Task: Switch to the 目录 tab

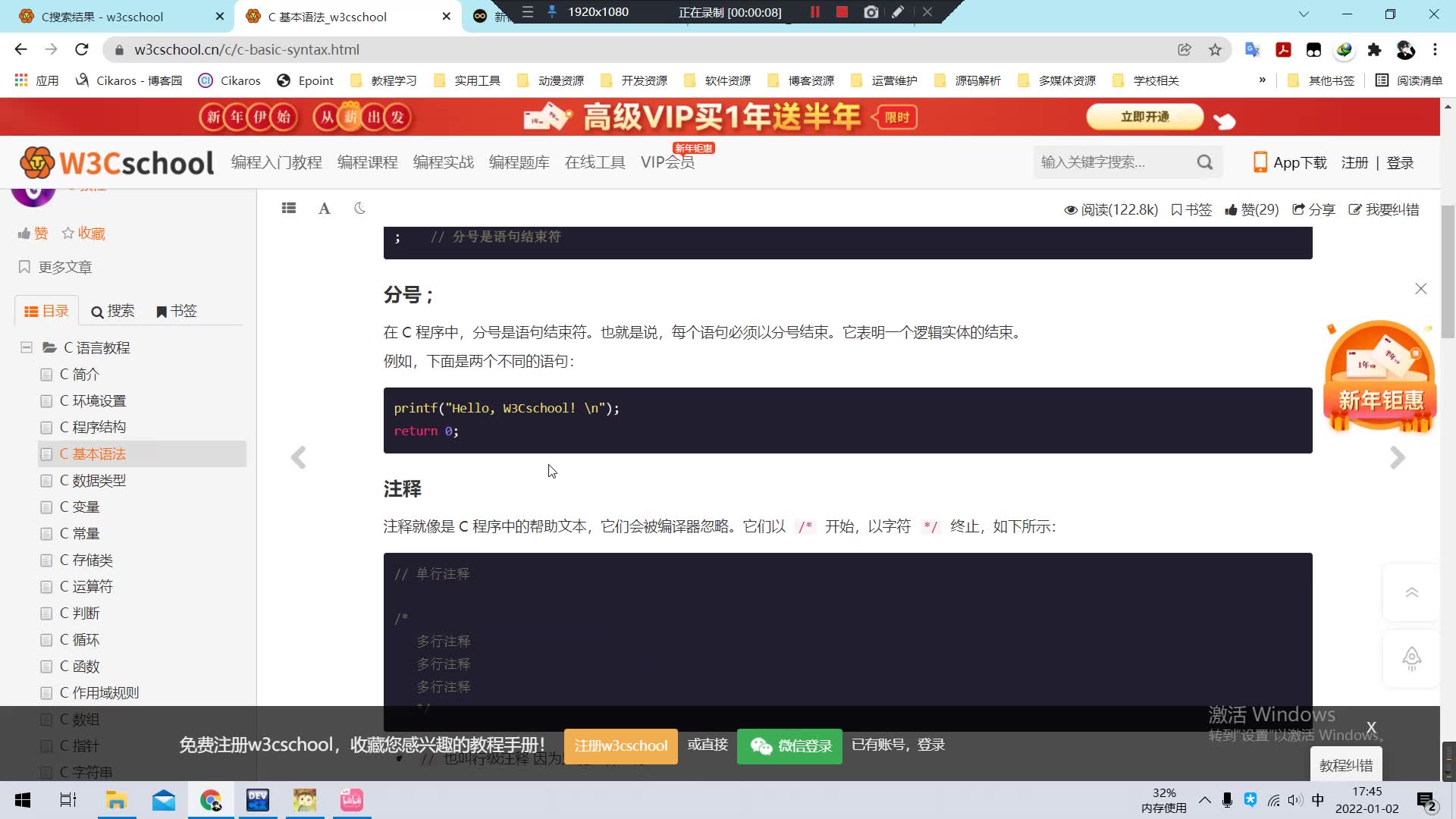Action: point(47,311)
